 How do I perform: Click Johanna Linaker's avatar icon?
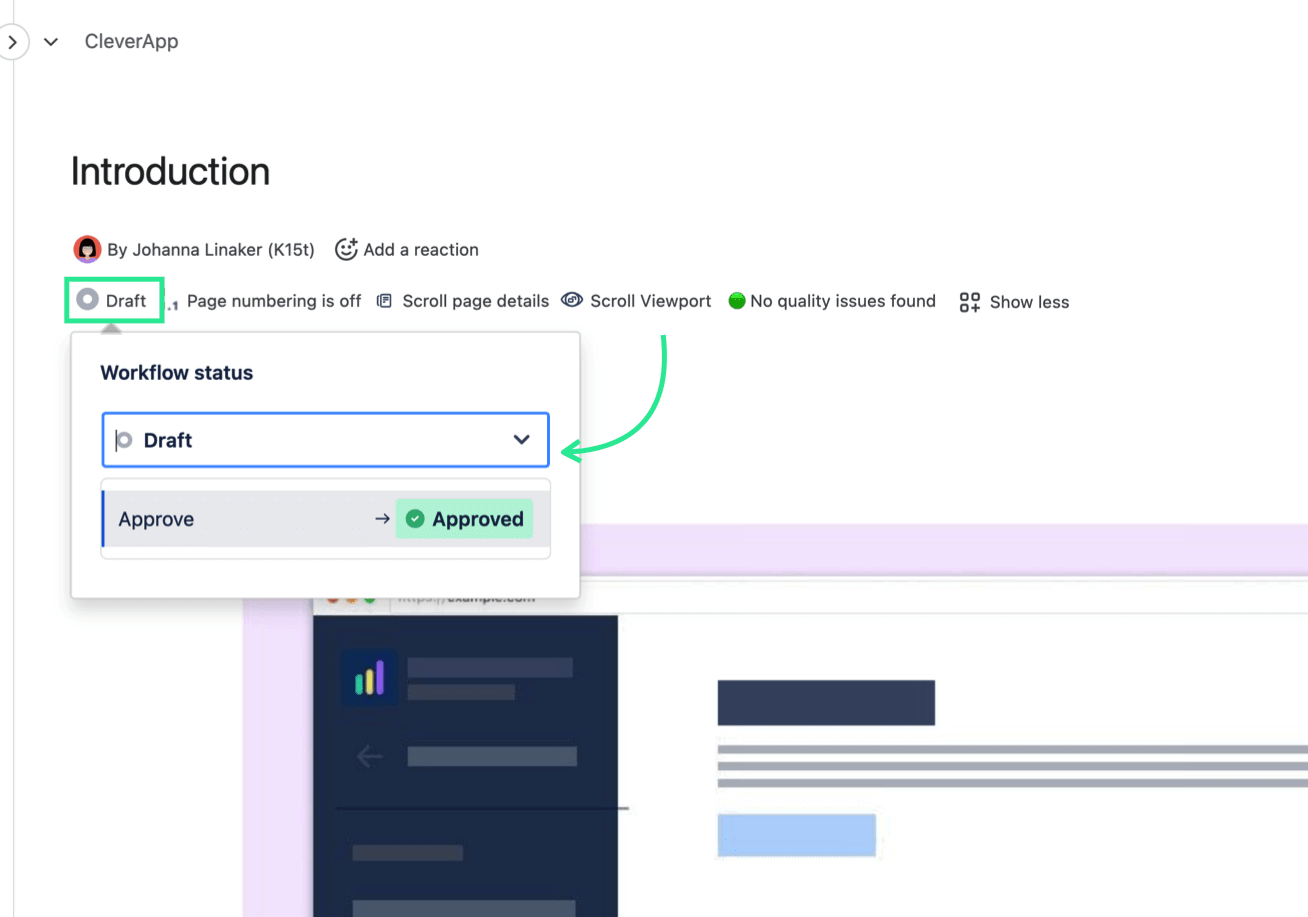[88, 249]
